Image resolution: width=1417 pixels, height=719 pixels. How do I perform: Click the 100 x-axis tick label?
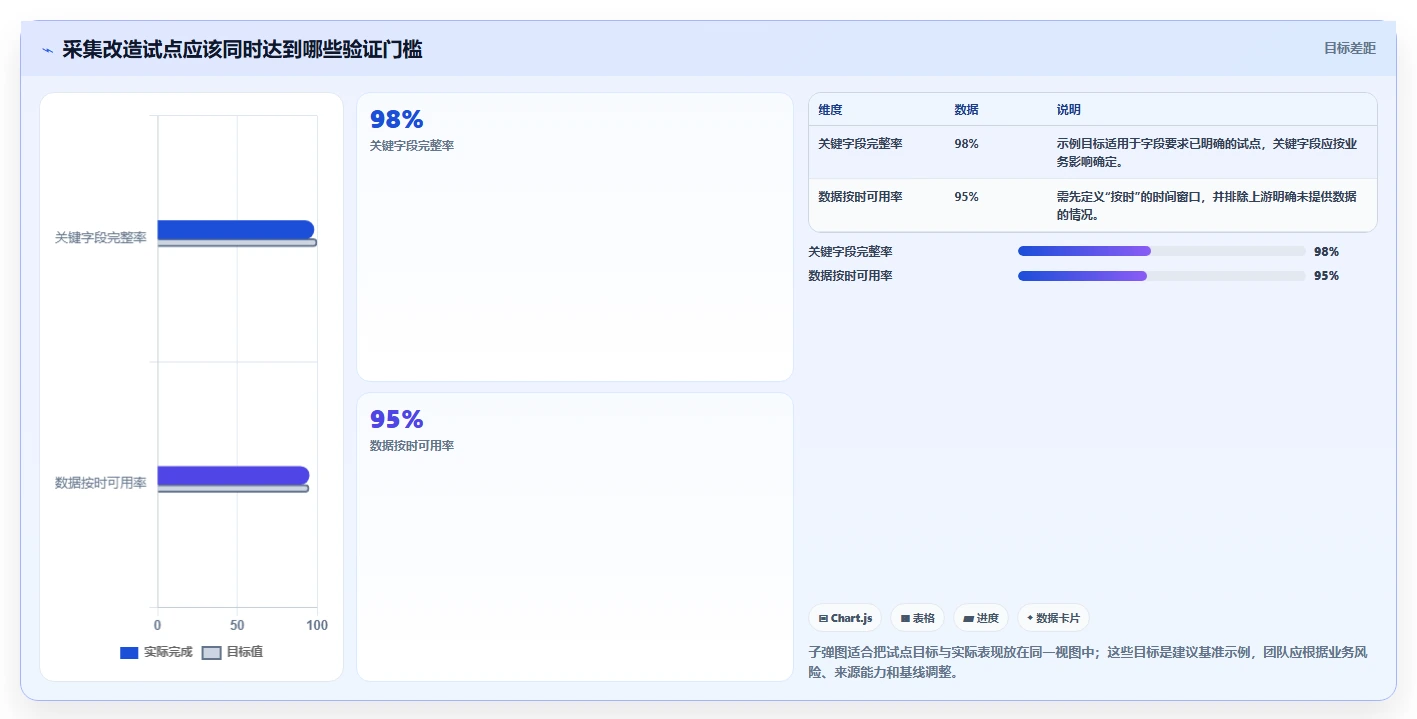317,625
